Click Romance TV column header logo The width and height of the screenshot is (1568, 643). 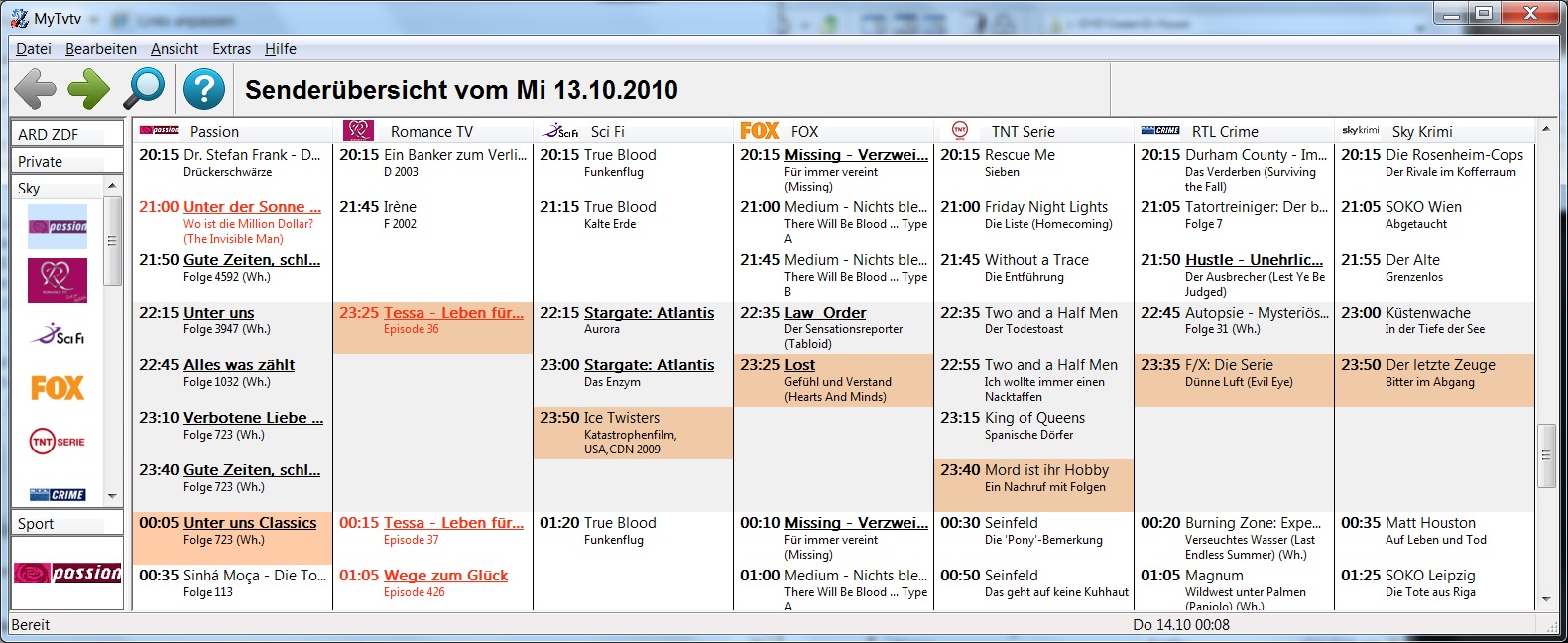(x=358, y=130)
